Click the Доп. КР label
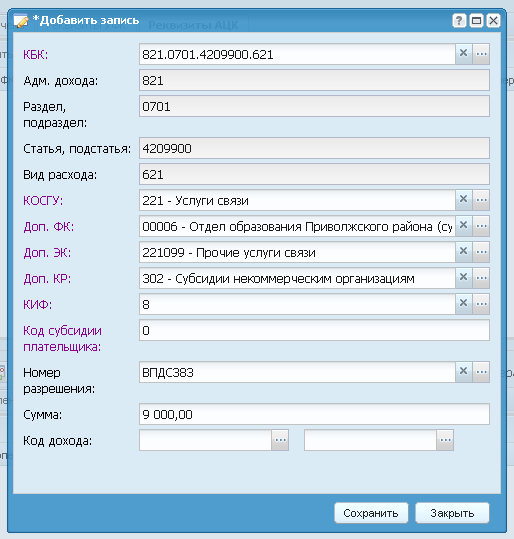Viewport: 514px width, 539px height. pos(47,279)
